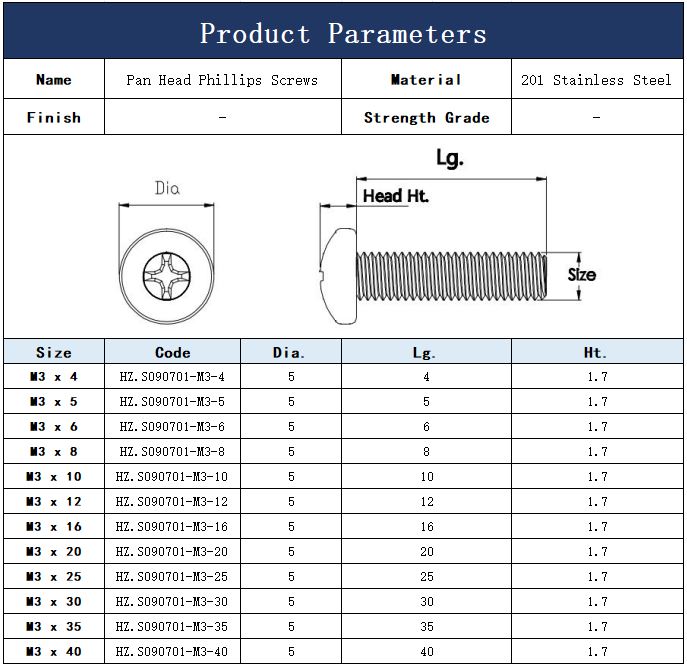
Task: Select the 'Ht.' column header
Action: pos(596,352)
